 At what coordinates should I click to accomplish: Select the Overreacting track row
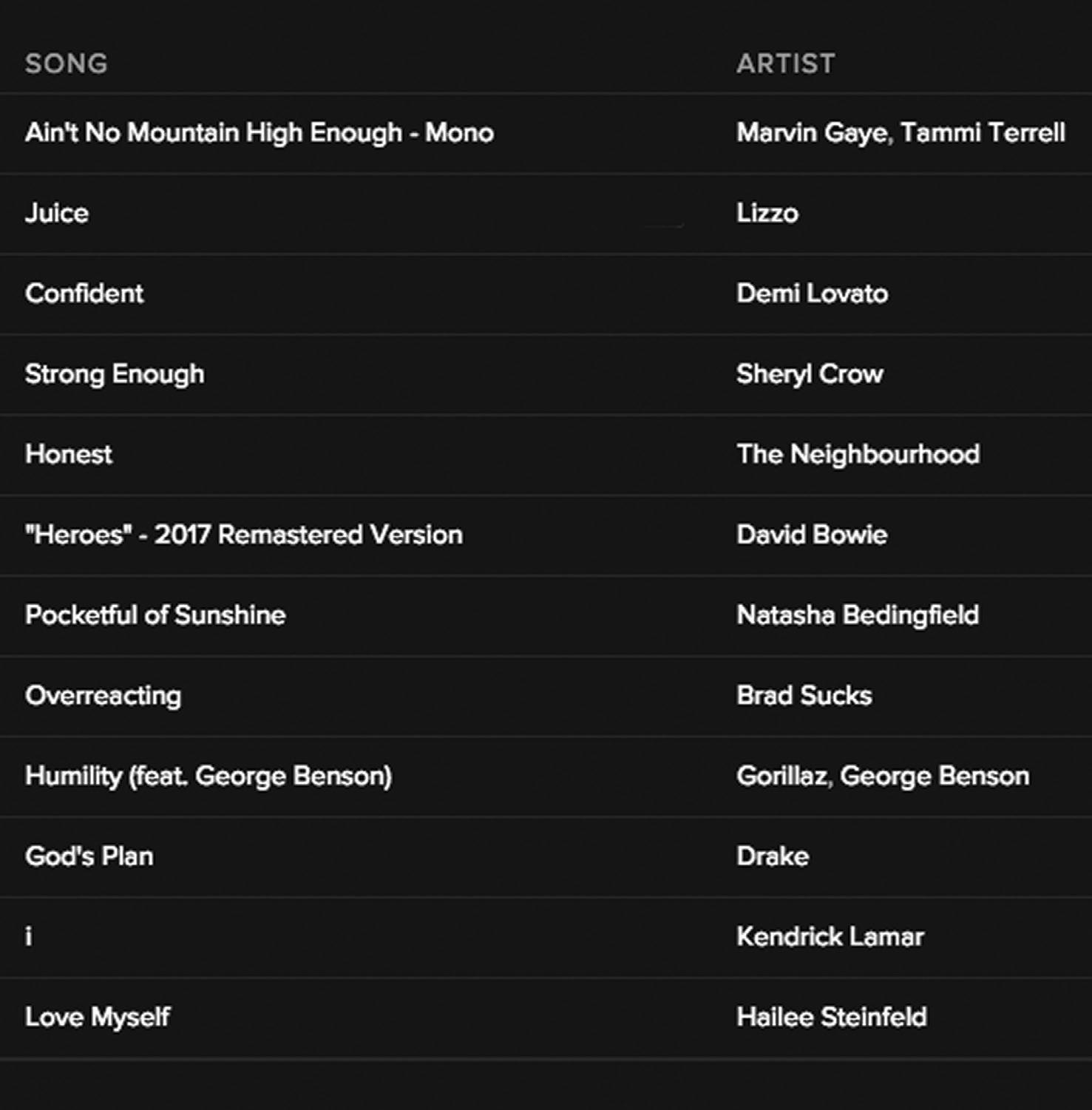tap(104, 696)
